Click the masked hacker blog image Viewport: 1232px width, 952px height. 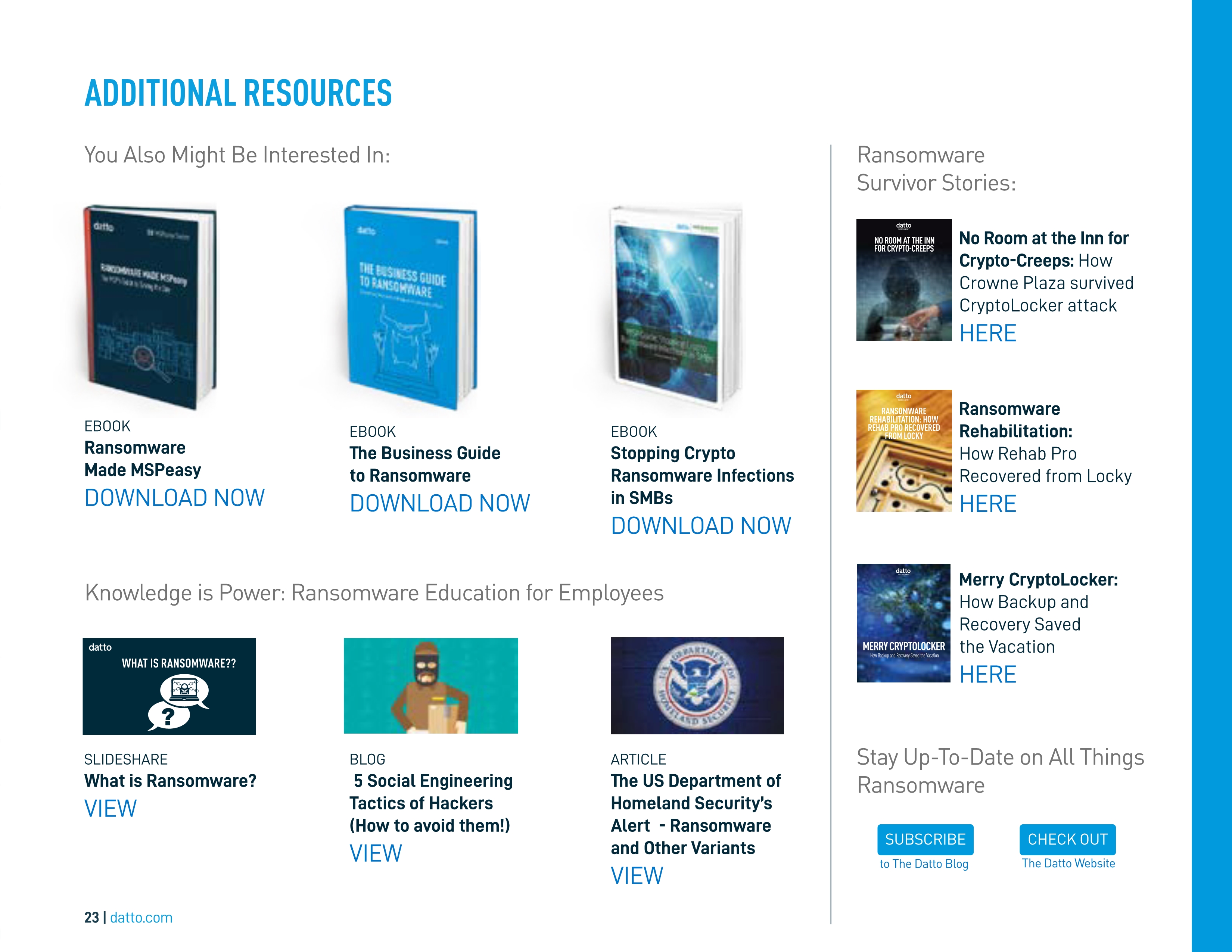point(430,686)
